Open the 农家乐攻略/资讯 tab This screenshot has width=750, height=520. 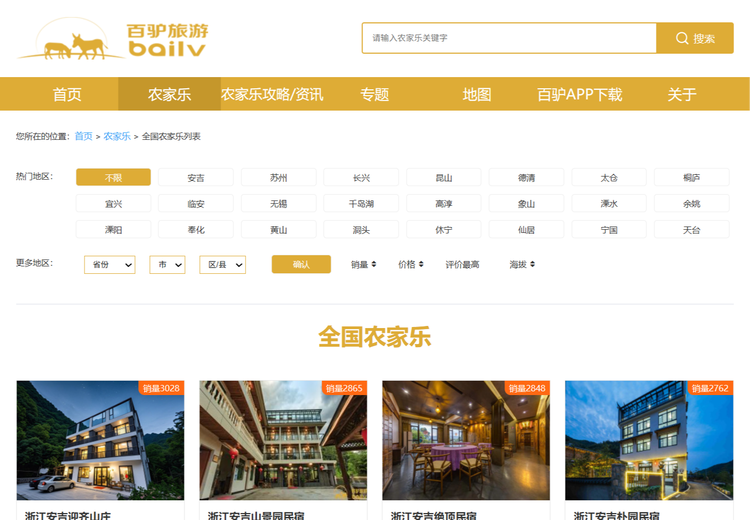click(272, 94)
